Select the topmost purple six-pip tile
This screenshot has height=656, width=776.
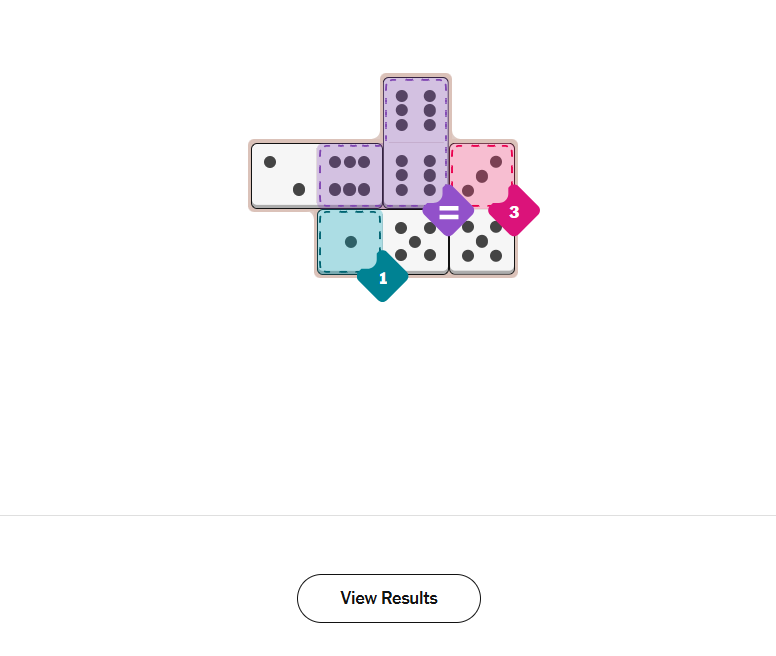[415, 110]
